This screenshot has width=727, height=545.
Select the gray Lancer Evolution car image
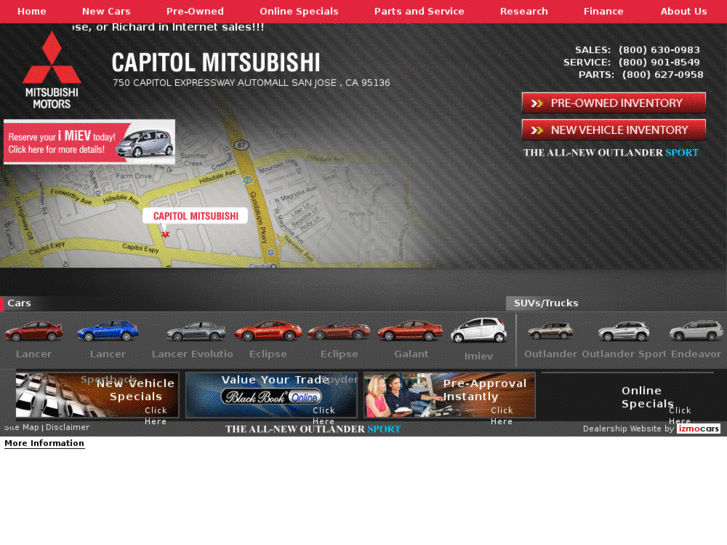[196, 331]
